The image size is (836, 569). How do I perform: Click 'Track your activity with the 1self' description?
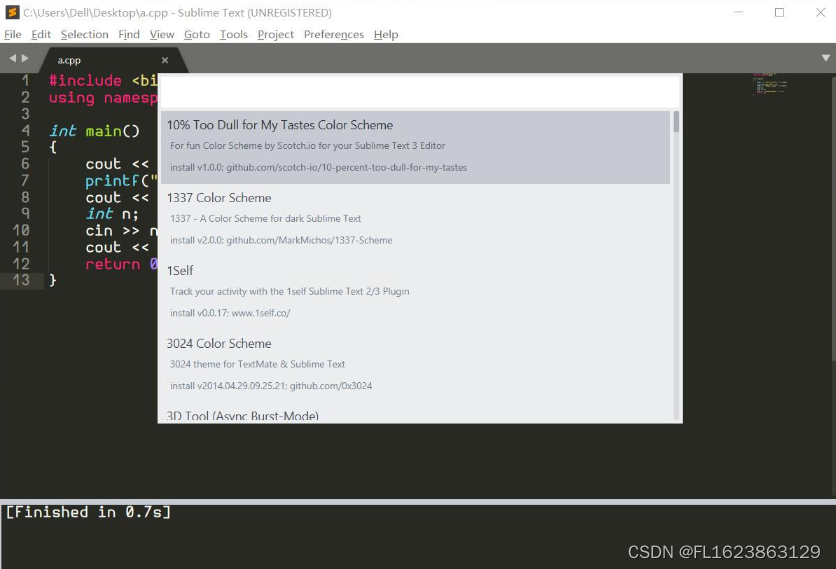tap(290, 292)
